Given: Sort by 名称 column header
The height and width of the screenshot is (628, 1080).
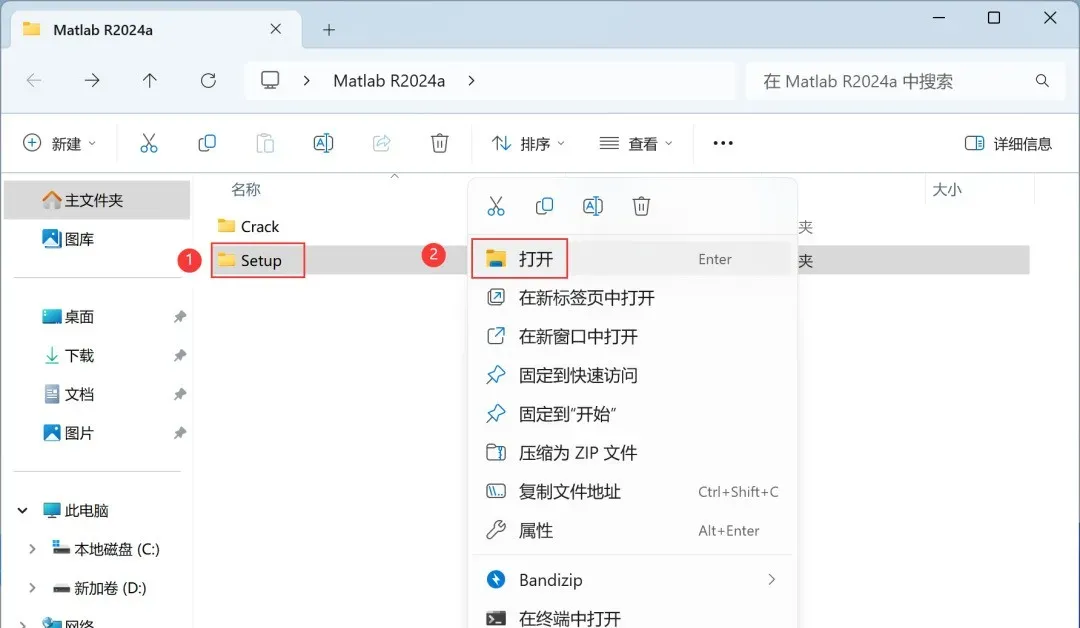Looking at the screenshot, I should (x=246, y=189).
